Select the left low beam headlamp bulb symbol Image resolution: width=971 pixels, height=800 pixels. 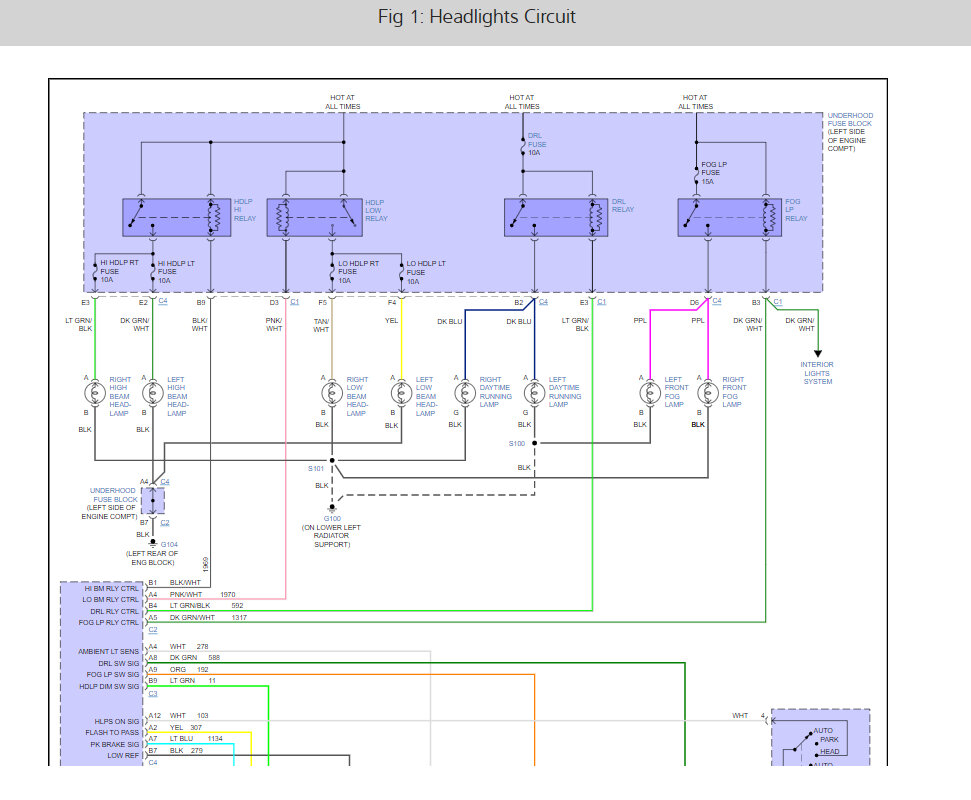pyautogui.click(x=401, y=393)
